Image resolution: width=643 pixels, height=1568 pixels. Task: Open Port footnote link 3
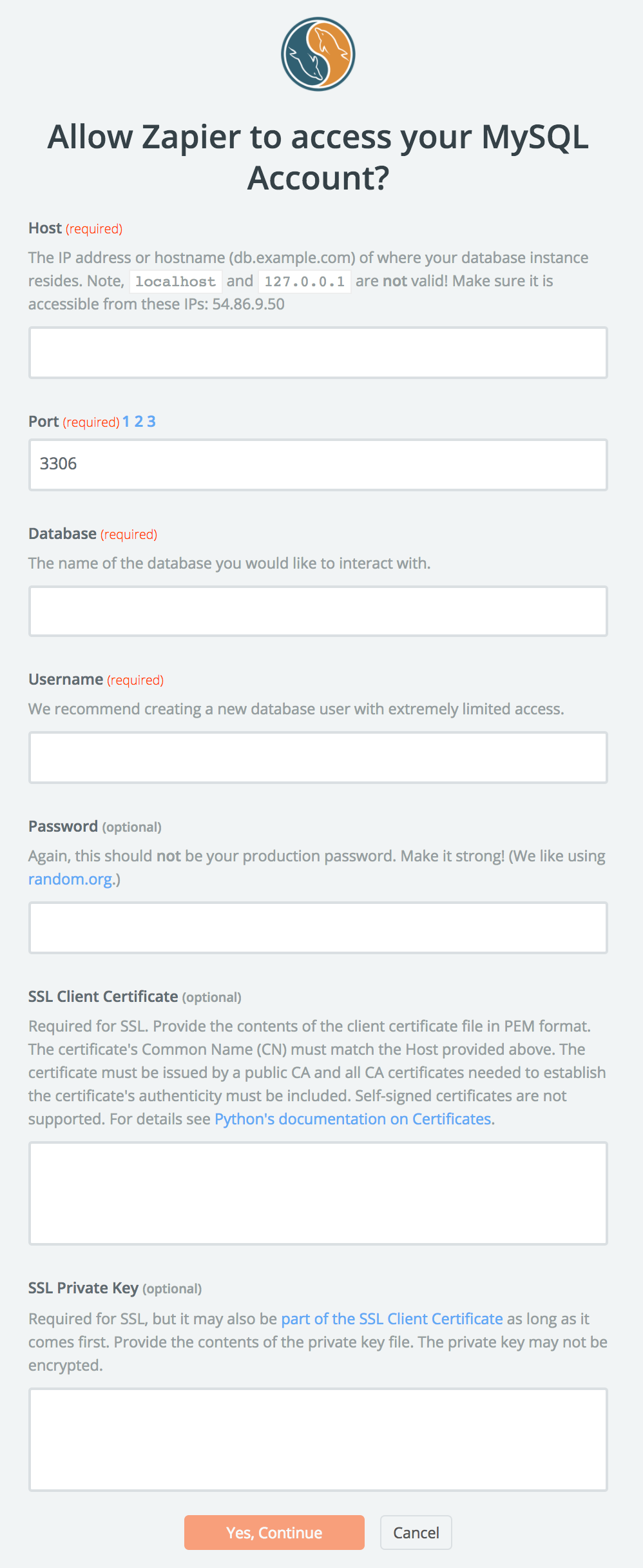click(x=151, y=422)
